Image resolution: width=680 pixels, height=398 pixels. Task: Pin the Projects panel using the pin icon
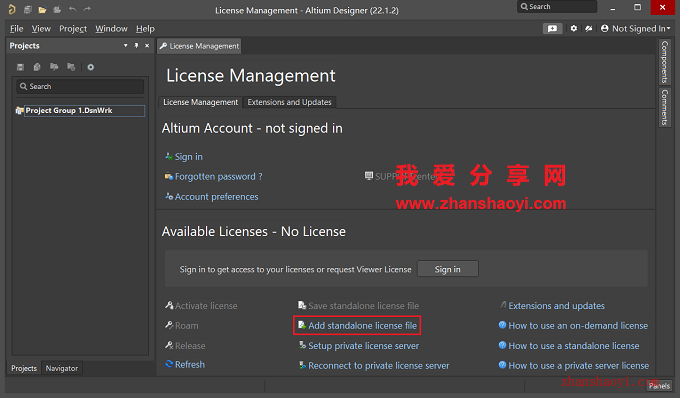point(136,46)
